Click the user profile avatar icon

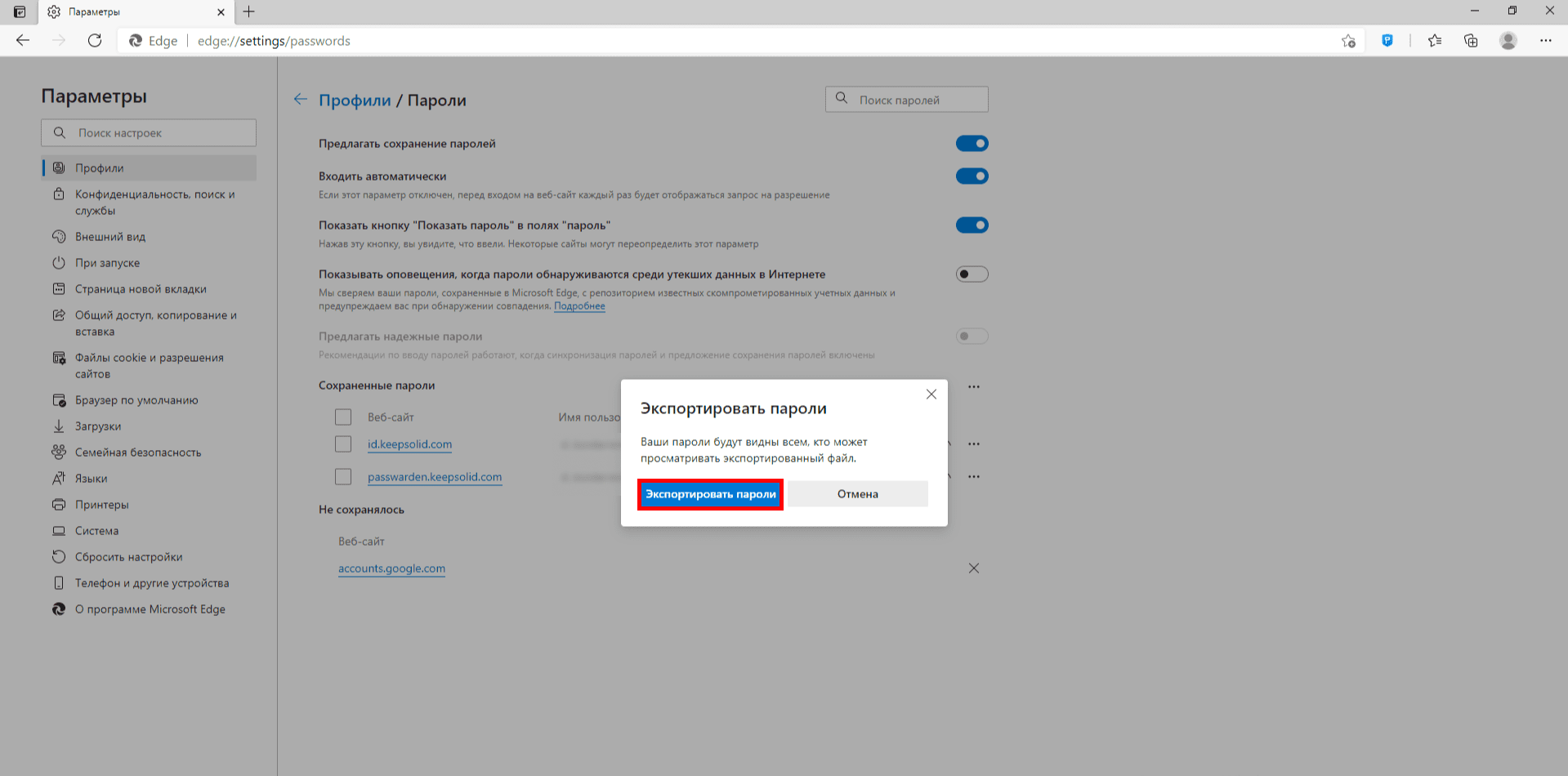click(x=1508, y=41)
